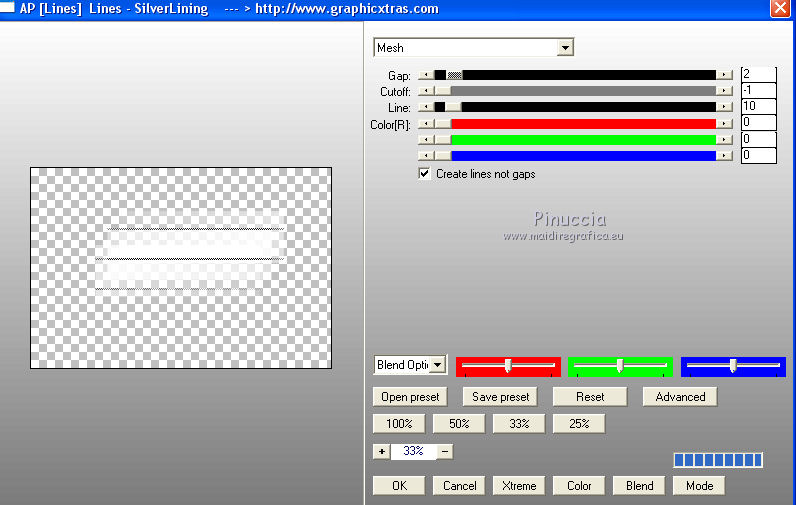Click the preview image area
796x505 pixels.
pyautogui.click(x=181, y=268)
